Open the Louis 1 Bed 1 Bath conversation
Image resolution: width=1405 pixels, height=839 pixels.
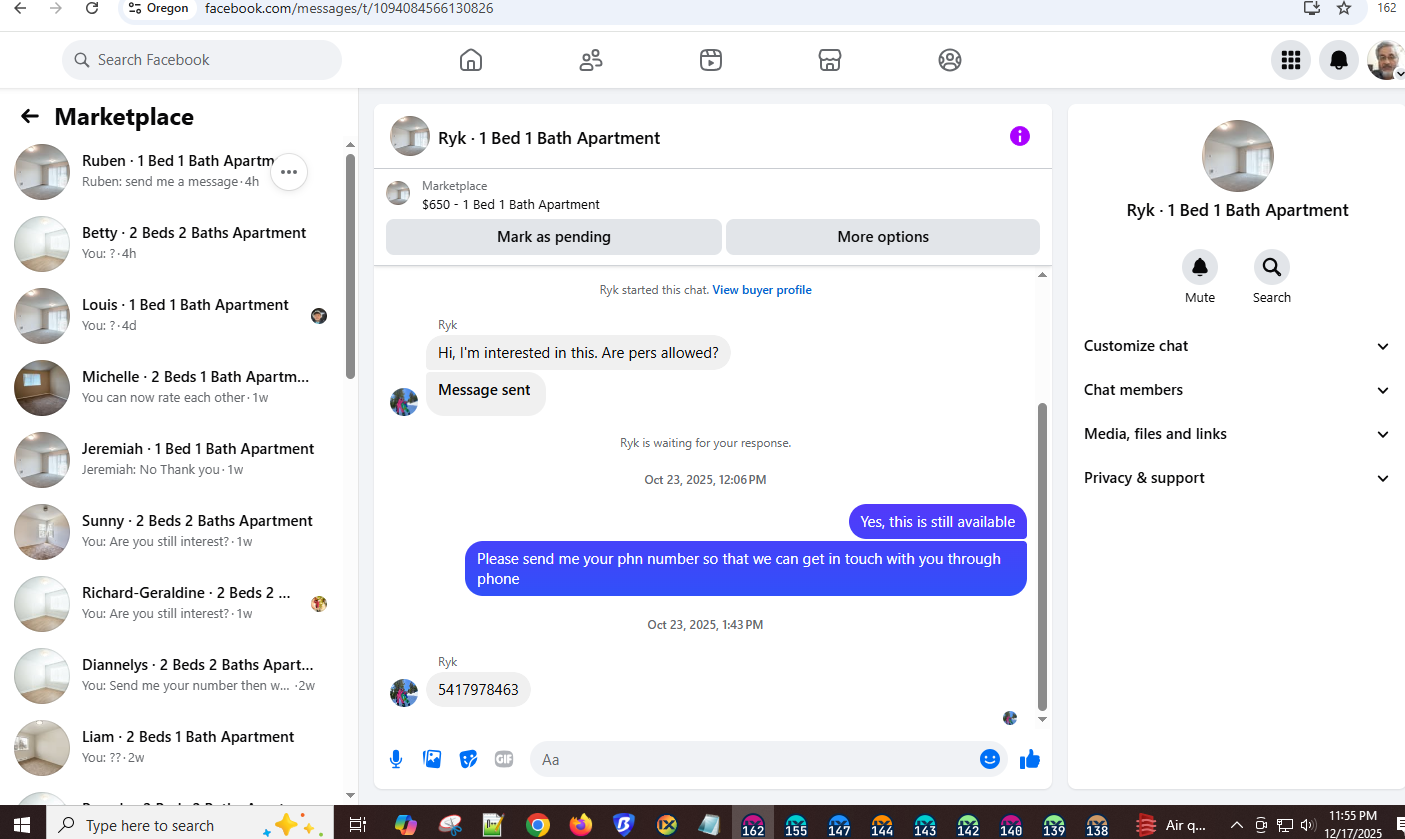tap(174, 316)
